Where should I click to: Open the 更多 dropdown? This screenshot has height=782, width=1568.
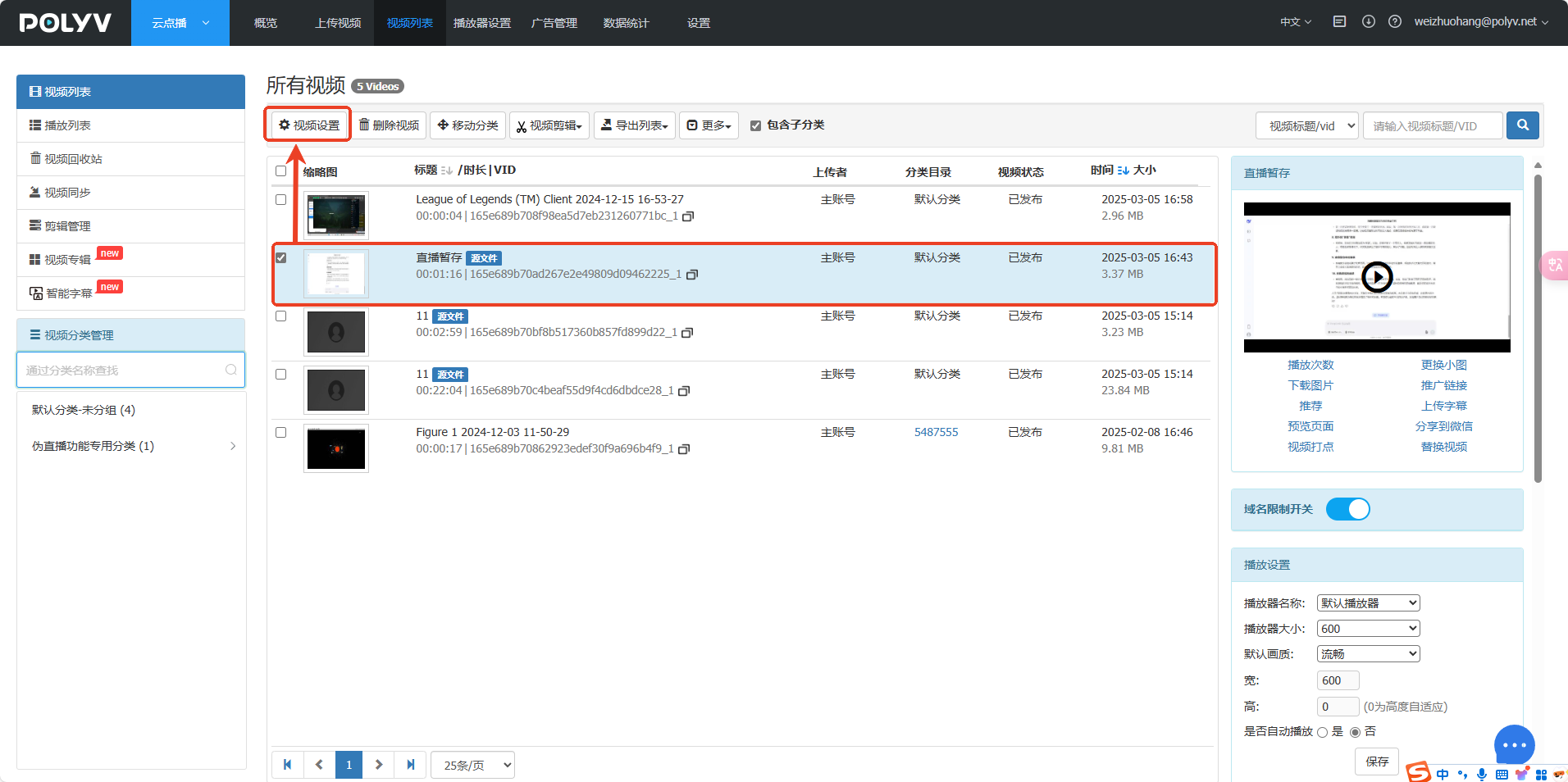pyautogui.click(x=709, y=125)
